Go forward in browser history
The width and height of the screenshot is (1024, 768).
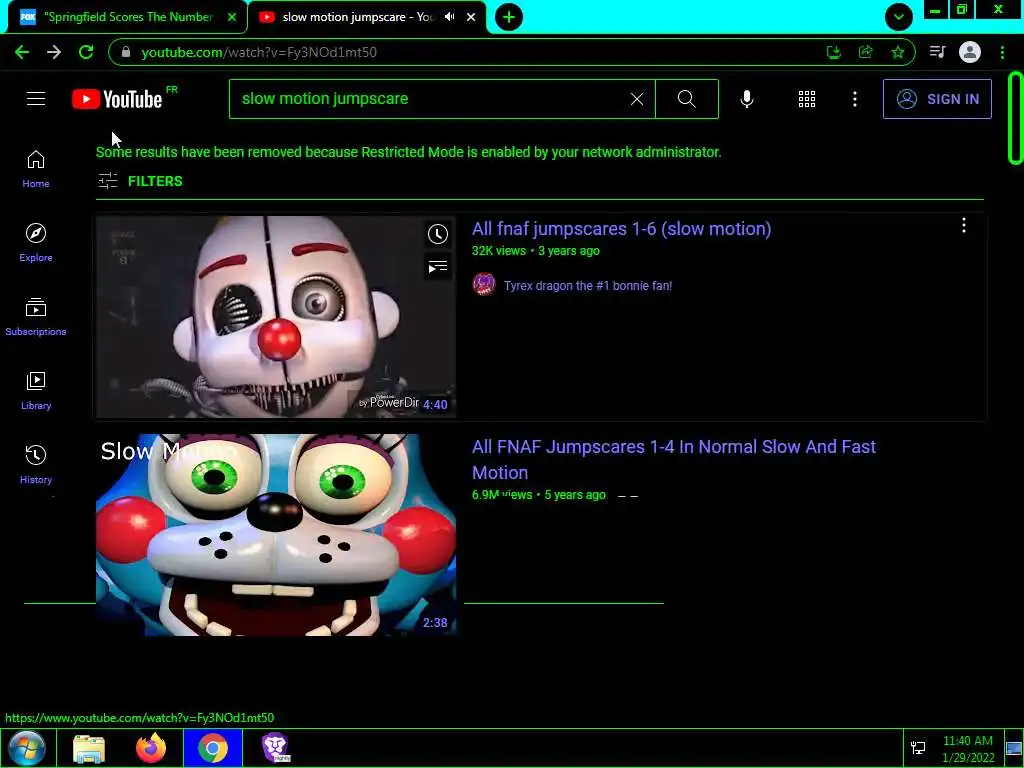click(54, 52)
